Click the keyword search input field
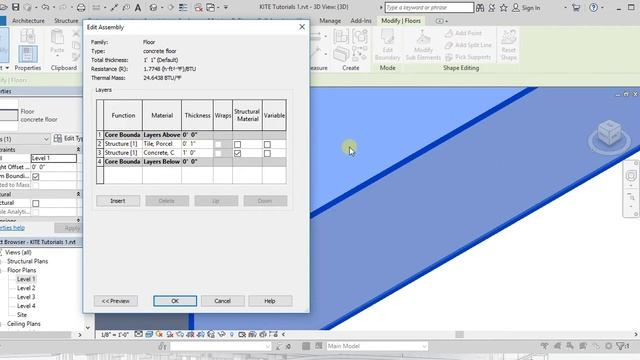 pyautogui.click(x=429, y=7)
